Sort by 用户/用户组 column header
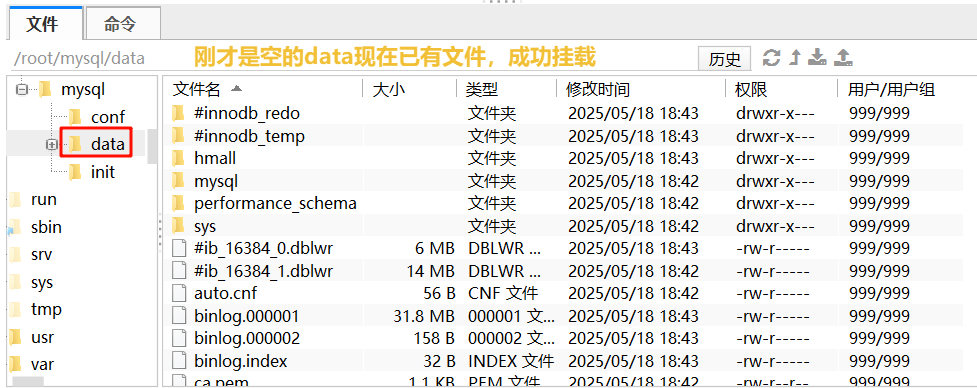The image size is (977, 388). click(x=891, y=89)
